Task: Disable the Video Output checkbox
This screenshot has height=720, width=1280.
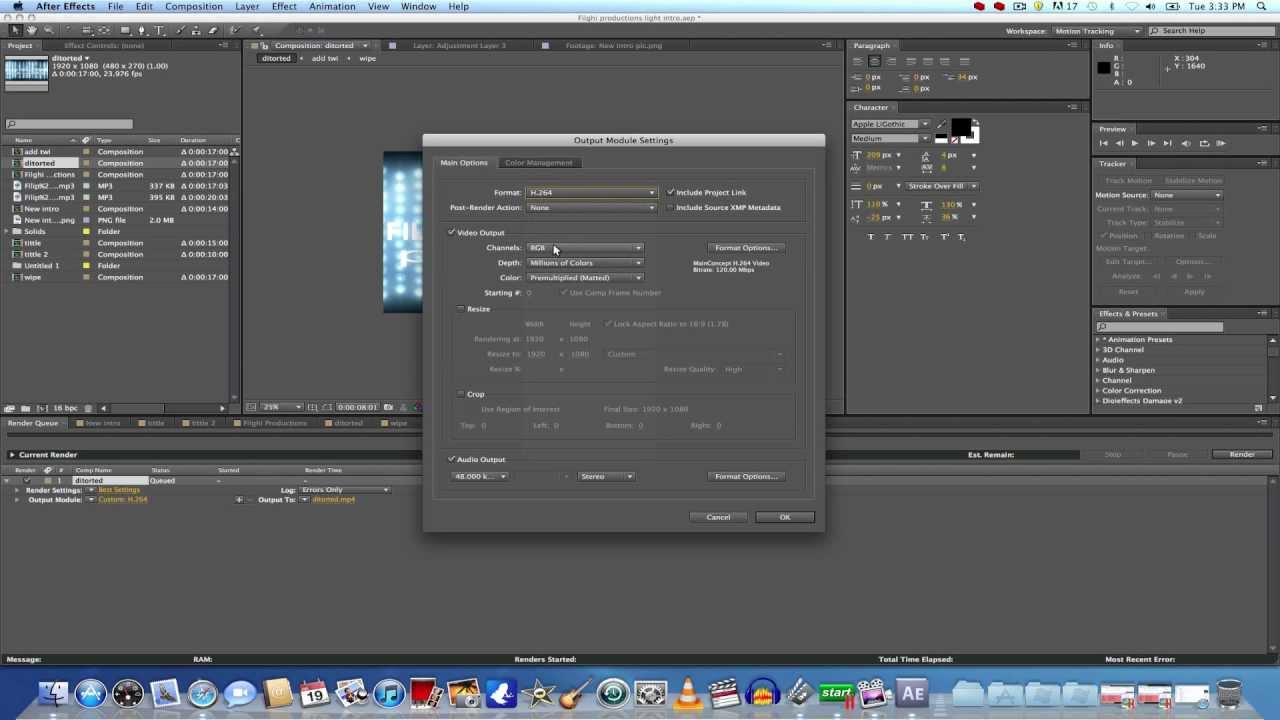Action: (452, 233)
